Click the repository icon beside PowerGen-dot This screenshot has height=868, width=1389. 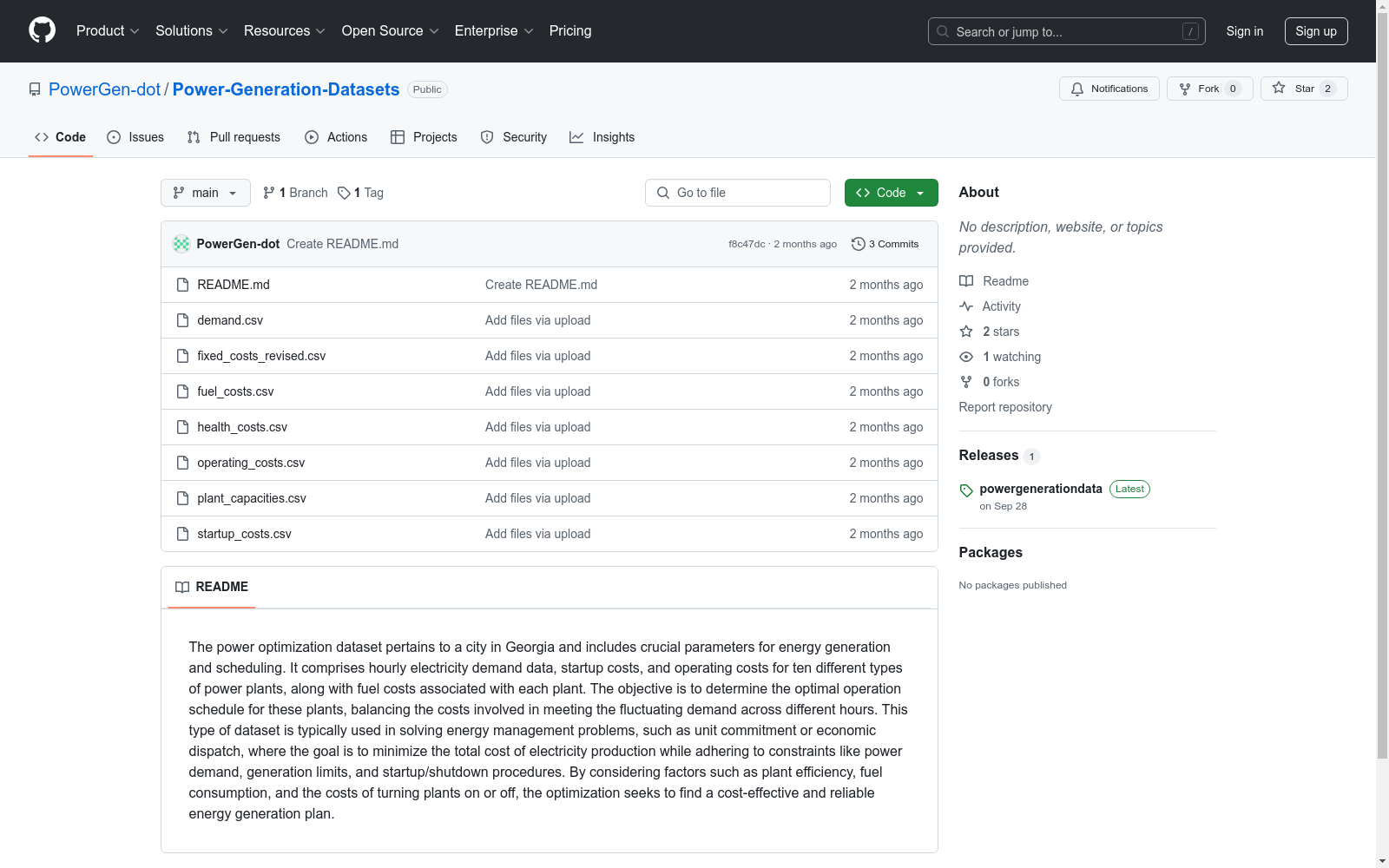coord(35,89)
